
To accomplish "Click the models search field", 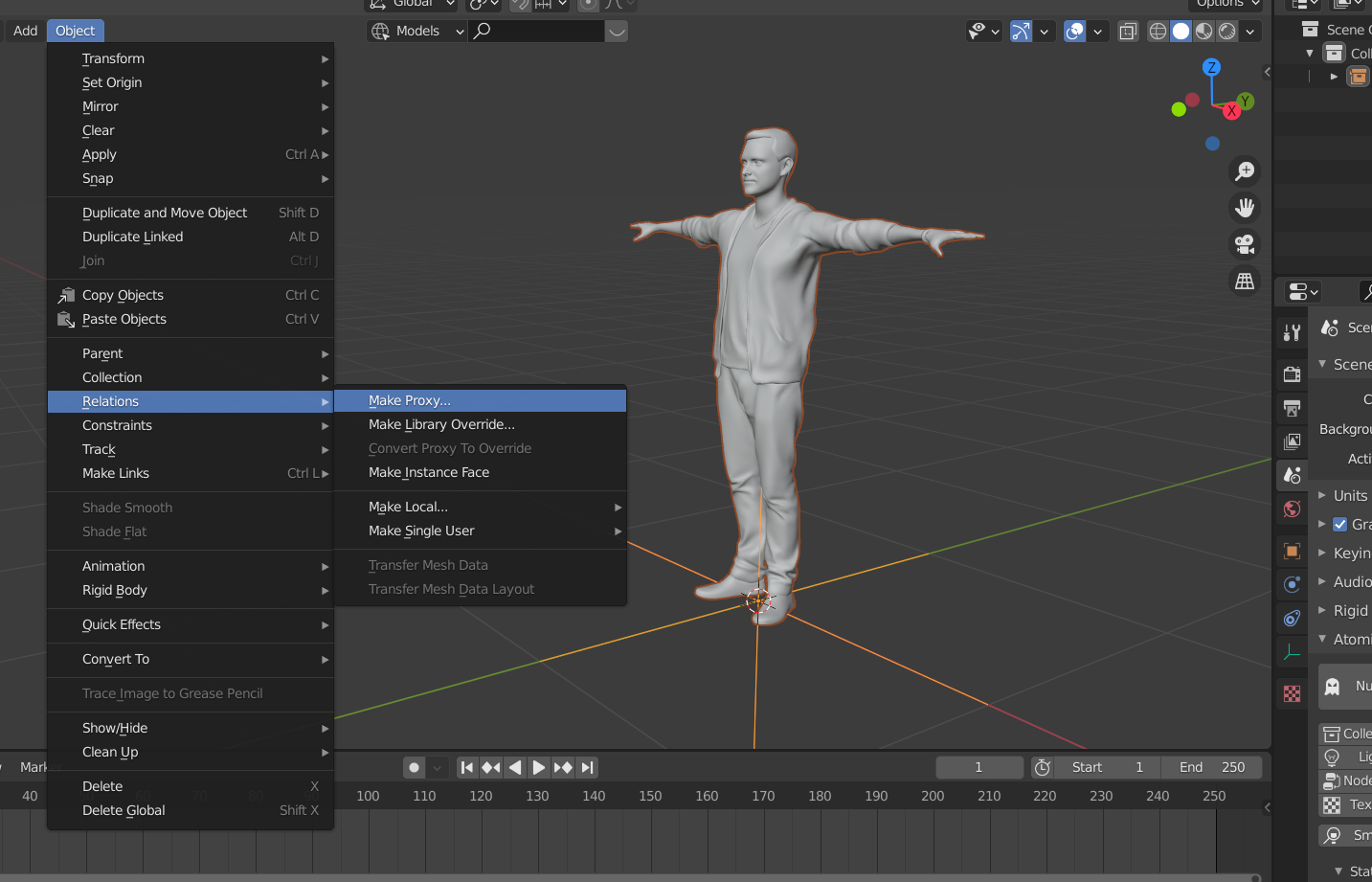I will [x=536, y=31].
